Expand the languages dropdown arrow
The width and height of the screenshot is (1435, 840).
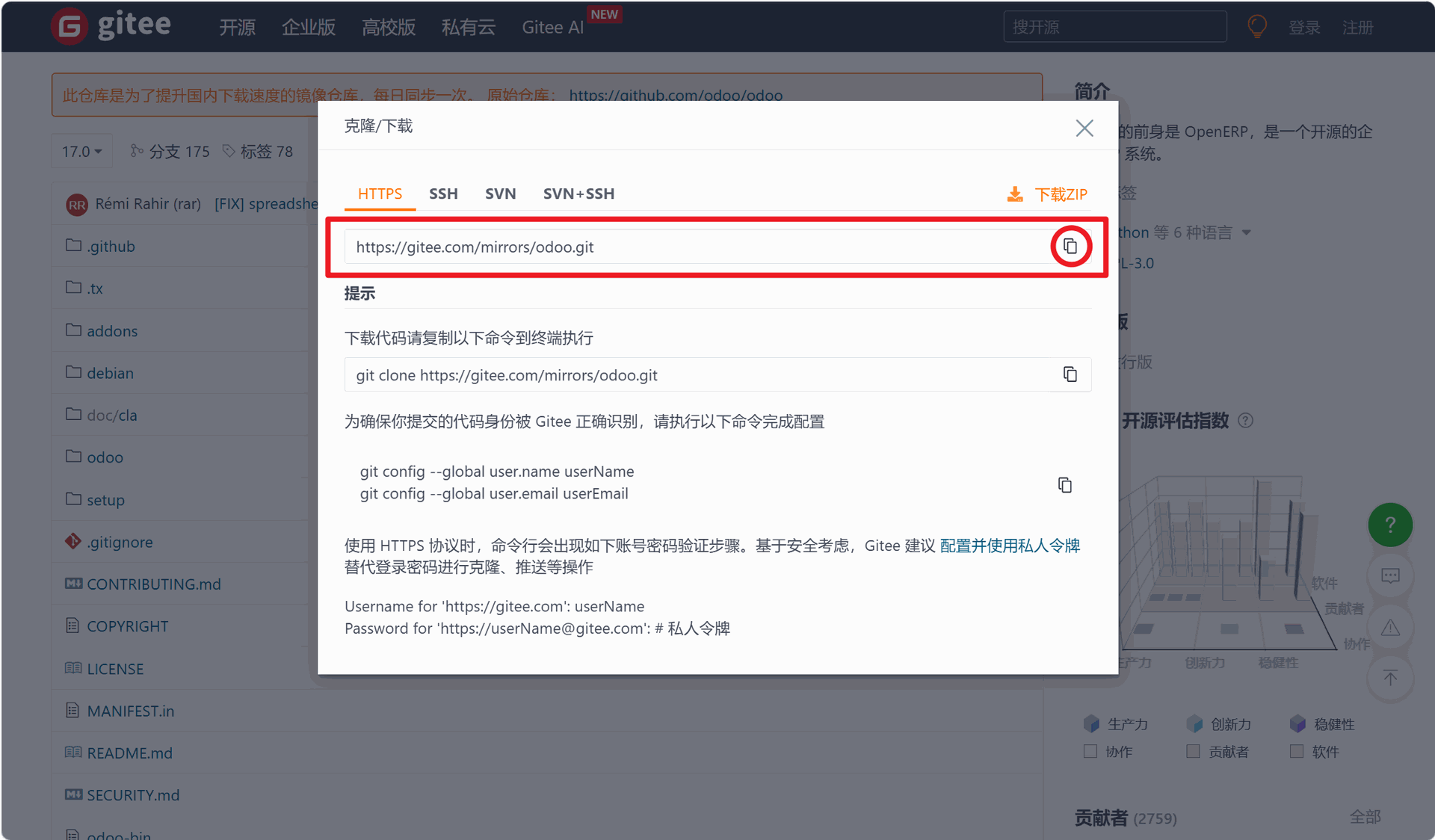(x=1247, y=232)
